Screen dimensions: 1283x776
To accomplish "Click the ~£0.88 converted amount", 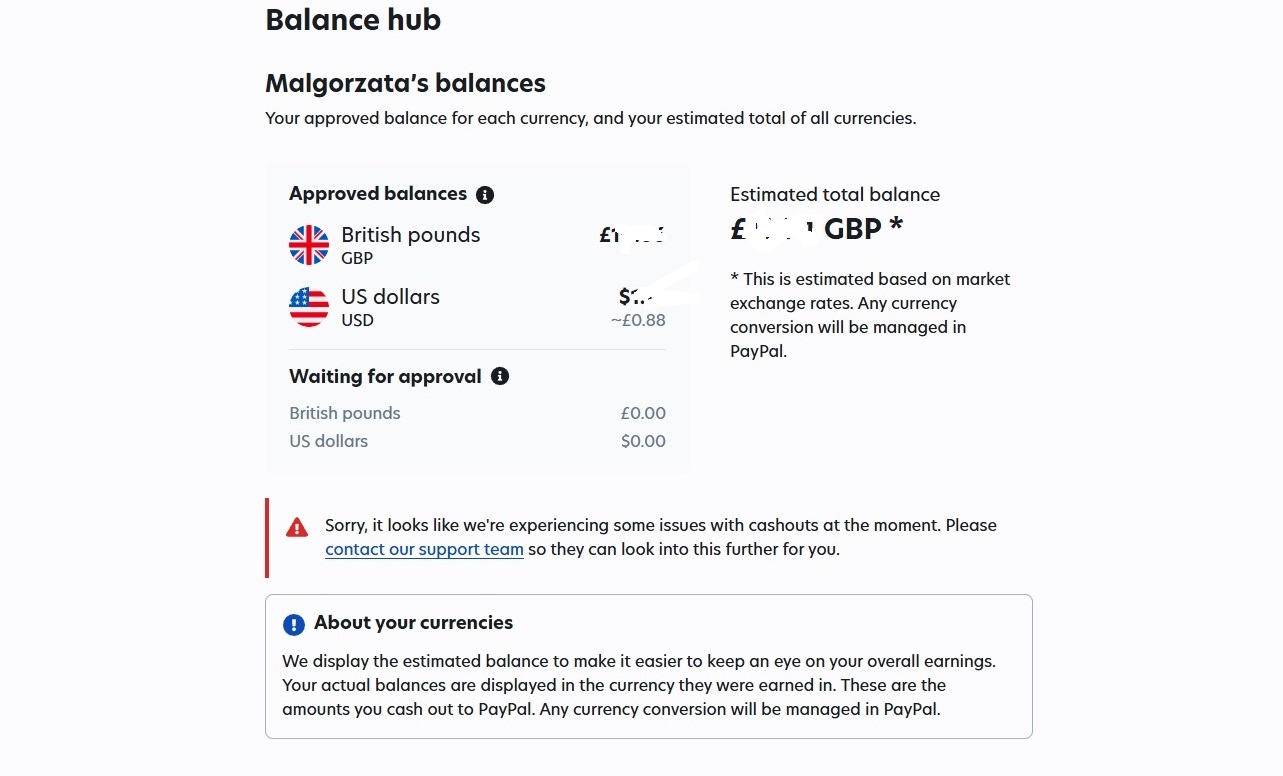I will tap(638, 320).
